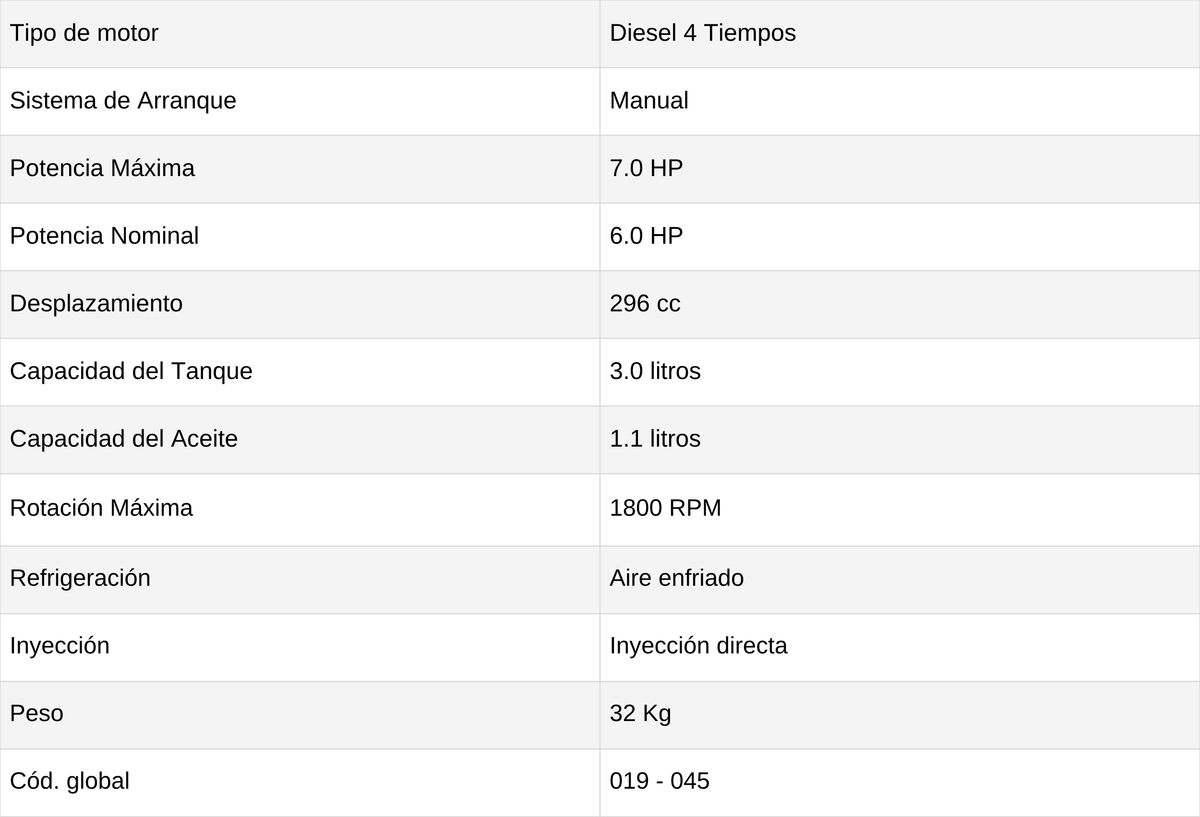Click the 'Aire enfriado' cooling value

[x=677, y=578]
